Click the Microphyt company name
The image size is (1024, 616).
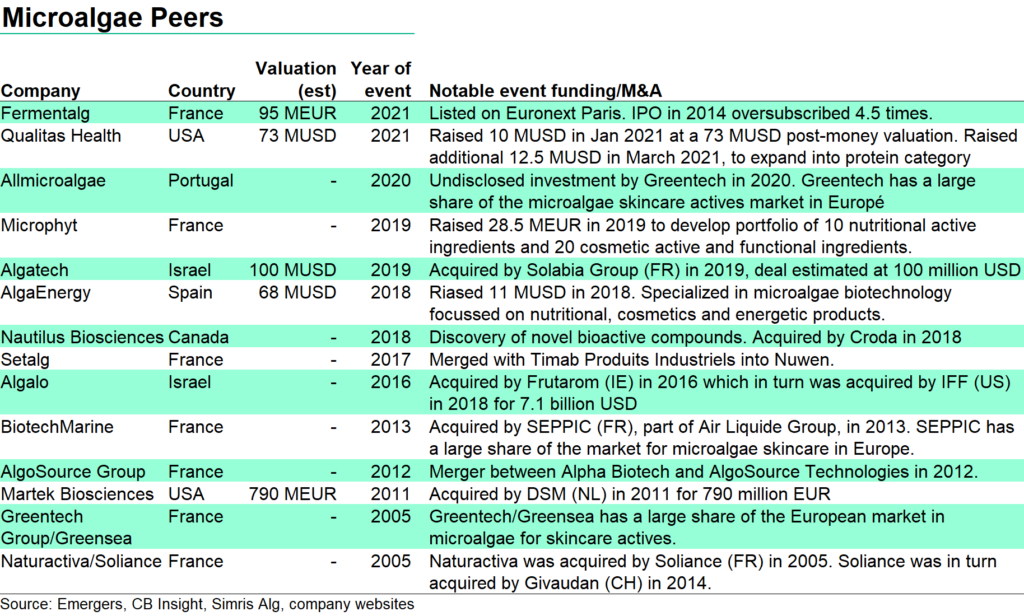(x=39, y=225)
